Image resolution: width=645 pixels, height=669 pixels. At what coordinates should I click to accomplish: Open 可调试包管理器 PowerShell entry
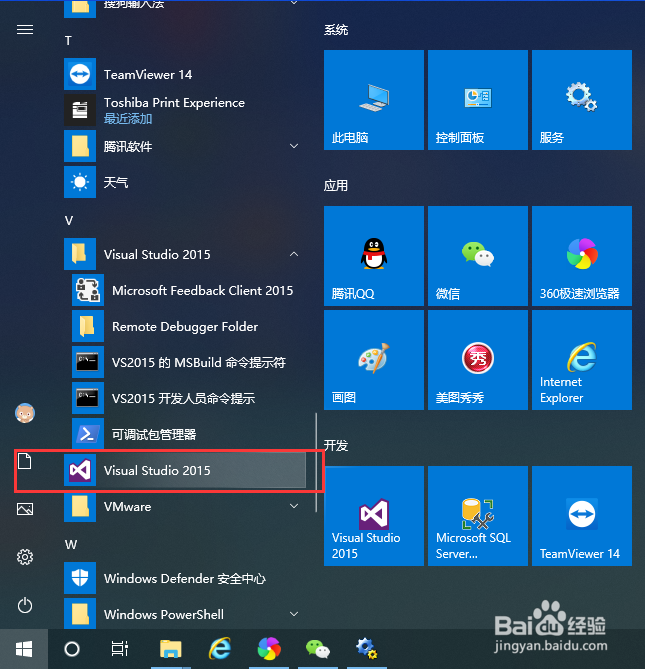189,434
